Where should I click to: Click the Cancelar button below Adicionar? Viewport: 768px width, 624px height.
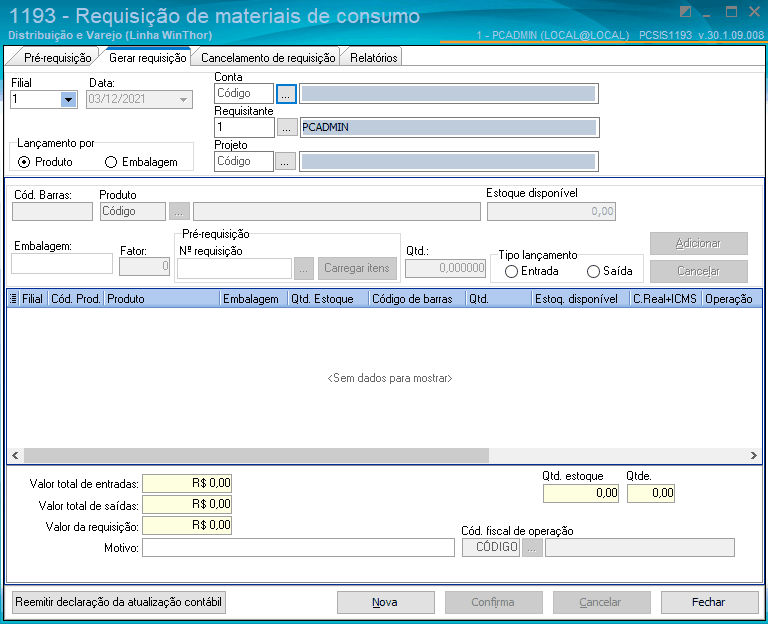tap(698, 271)
